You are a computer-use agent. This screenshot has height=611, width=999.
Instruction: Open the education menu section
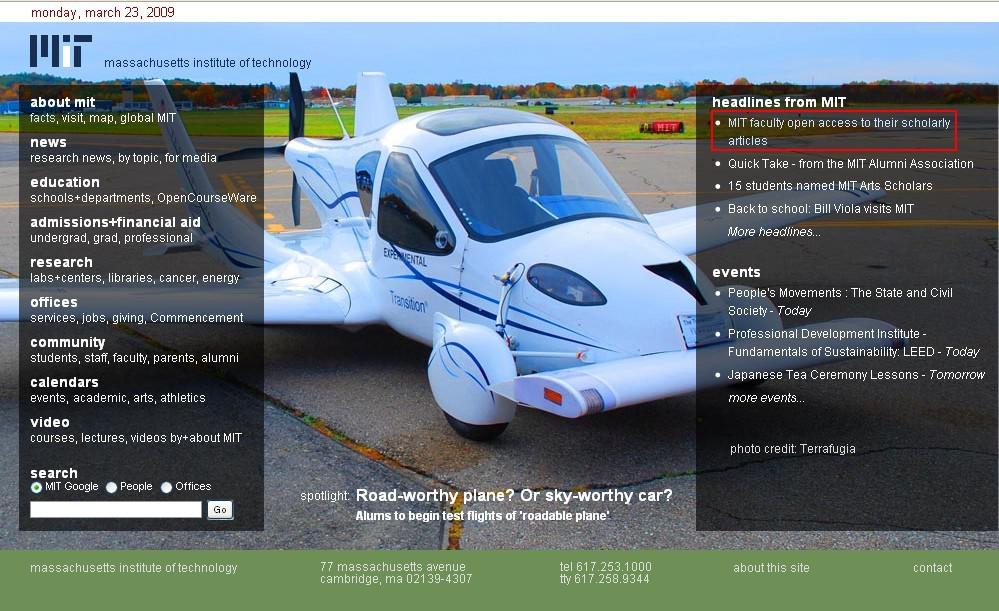65,182
